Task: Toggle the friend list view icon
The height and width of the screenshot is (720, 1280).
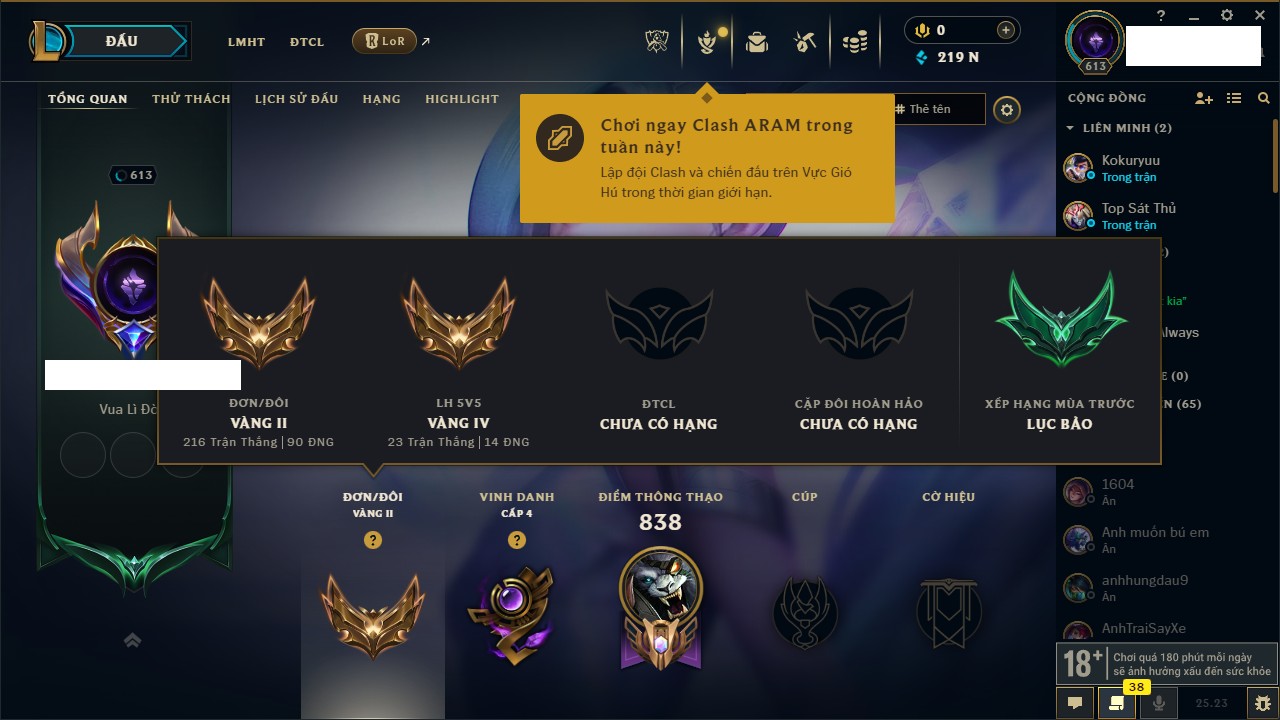Action: point(1234,98)
